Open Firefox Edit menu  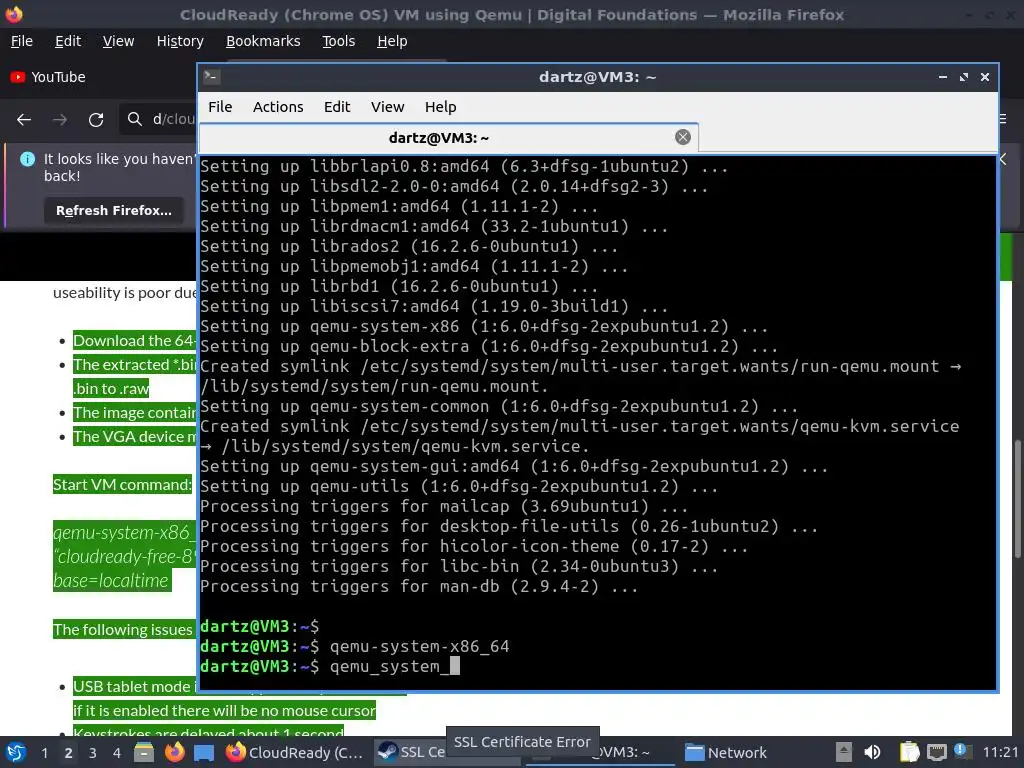[x=68, y=41]
